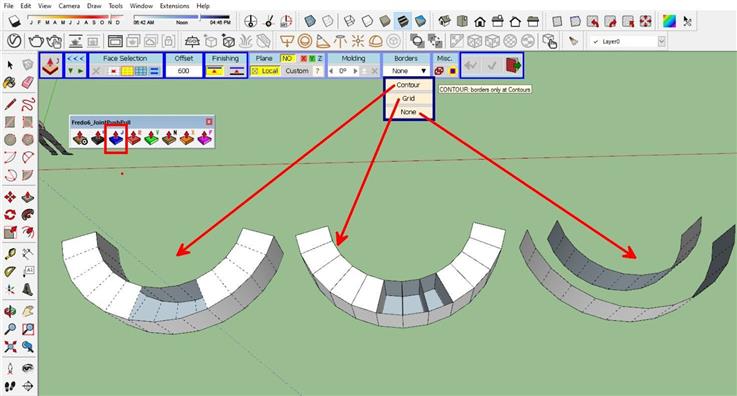Open the Draw menu
The height and width of the screenshot is (396, 737).
[94, 6]
